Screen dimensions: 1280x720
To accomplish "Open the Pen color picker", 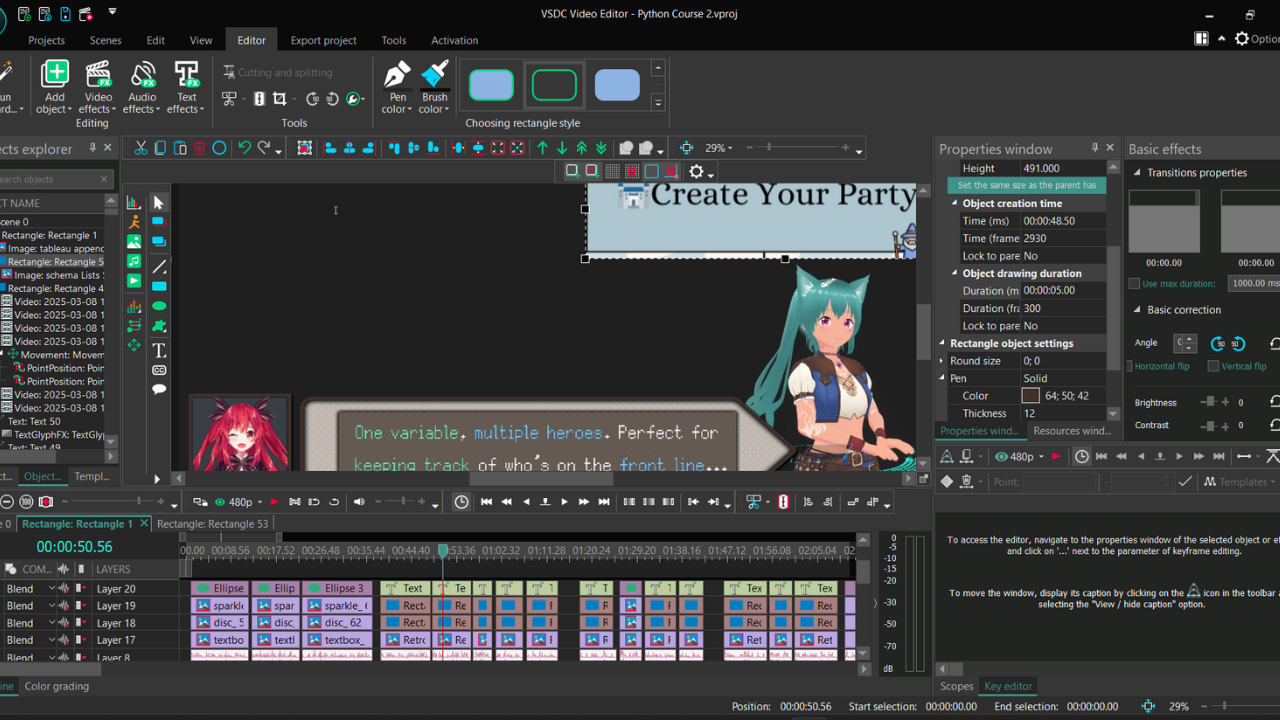I will tap(397, 86).
